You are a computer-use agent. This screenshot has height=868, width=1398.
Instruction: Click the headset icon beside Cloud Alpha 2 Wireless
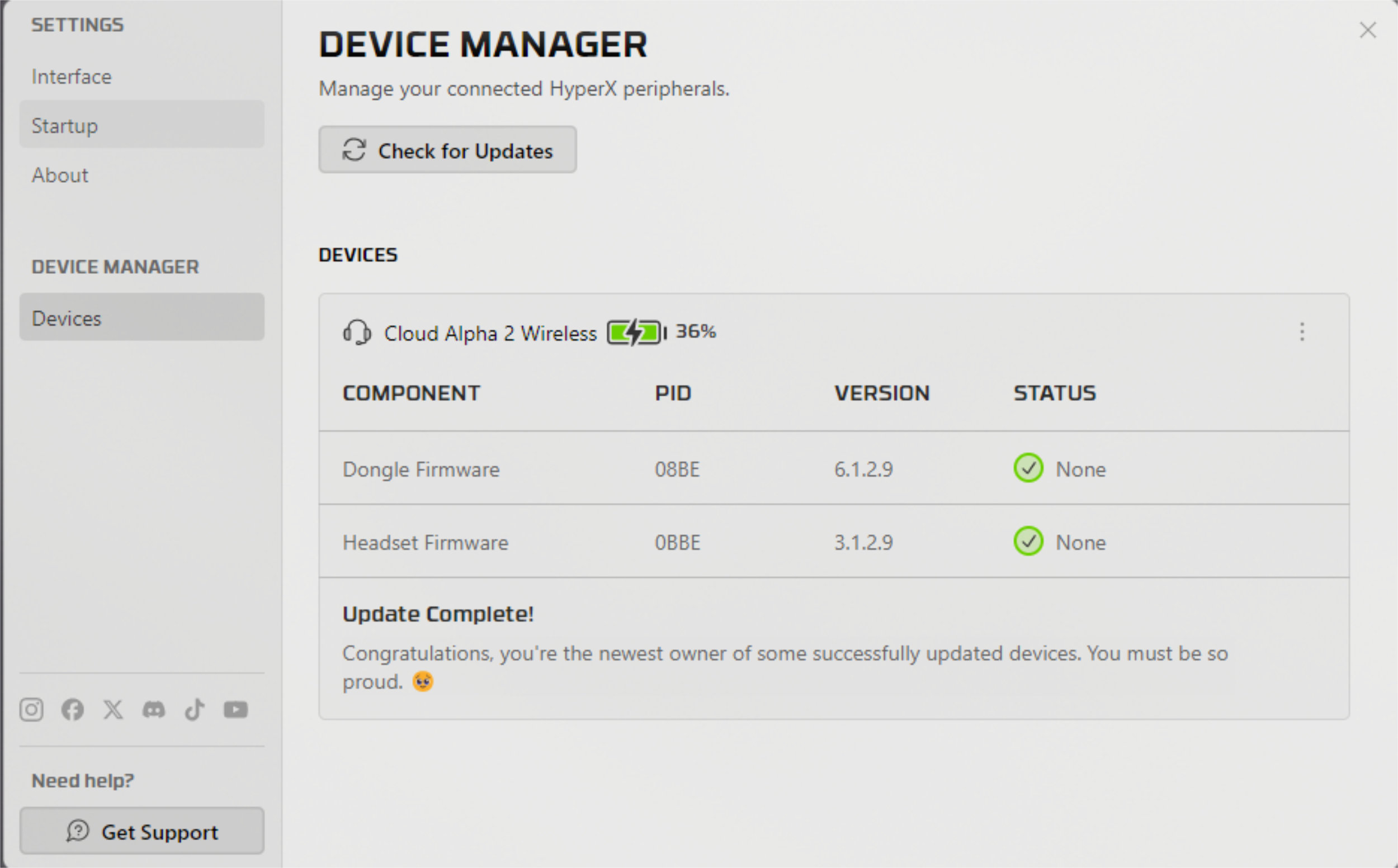click(x=357, y=333)
